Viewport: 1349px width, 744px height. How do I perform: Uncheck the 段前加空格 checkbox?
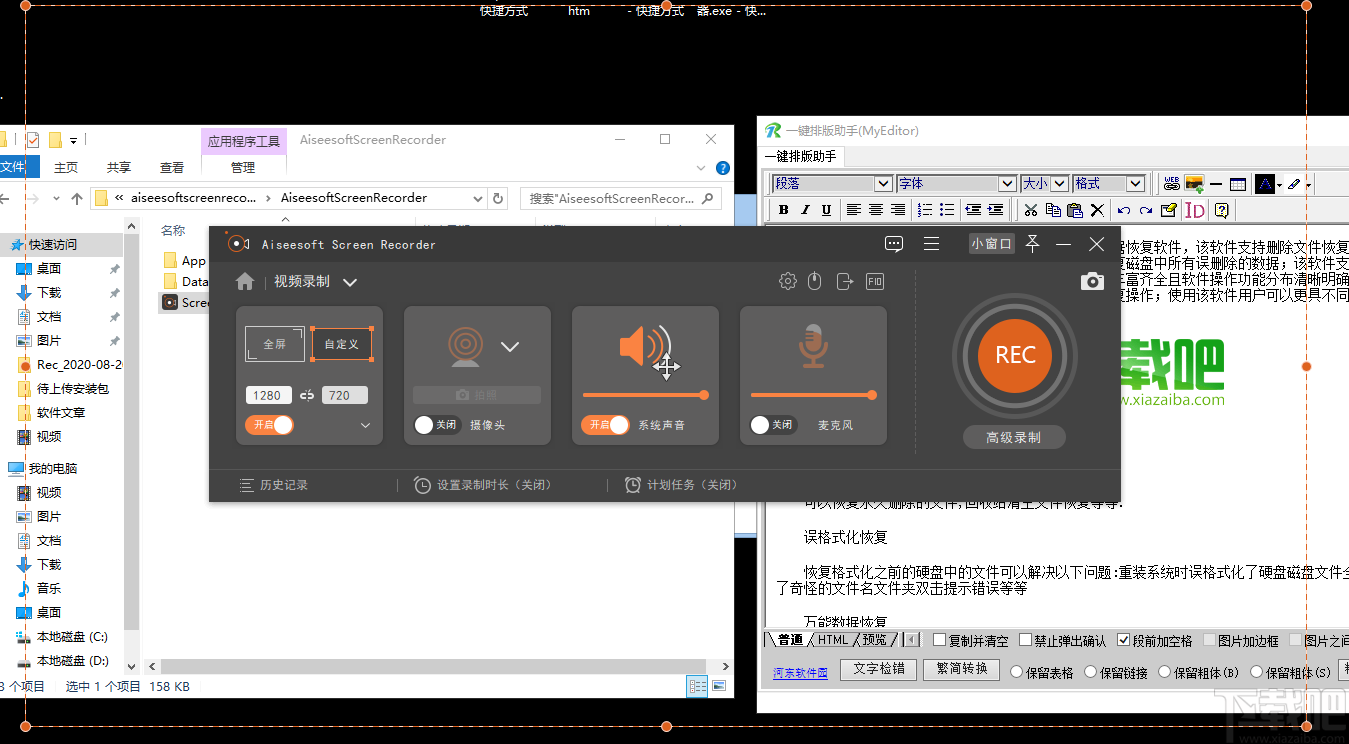[x=1124, y=640]
